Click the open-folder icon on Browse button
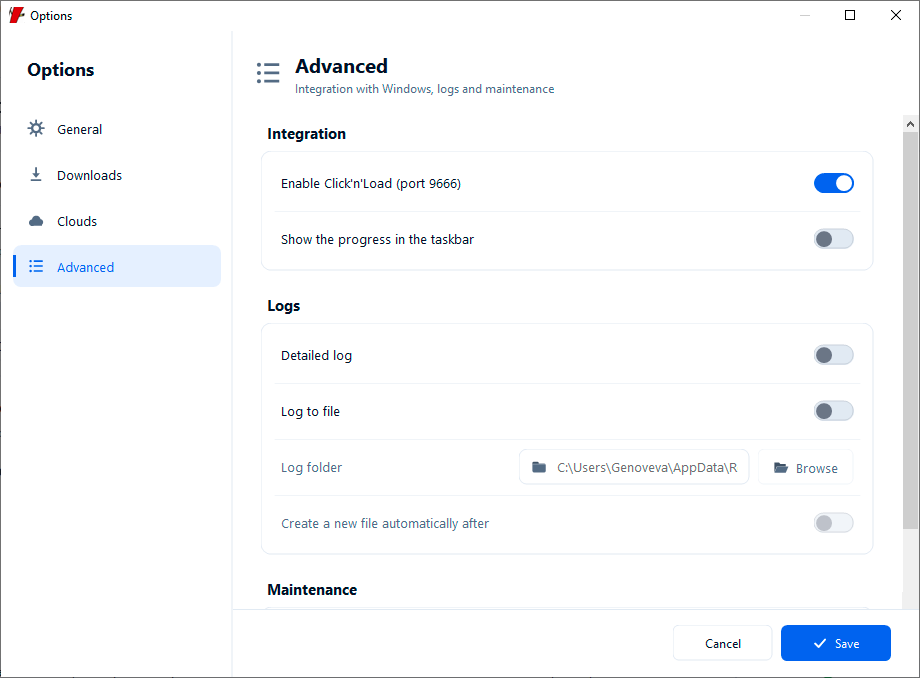 click(x=780, y=467)
